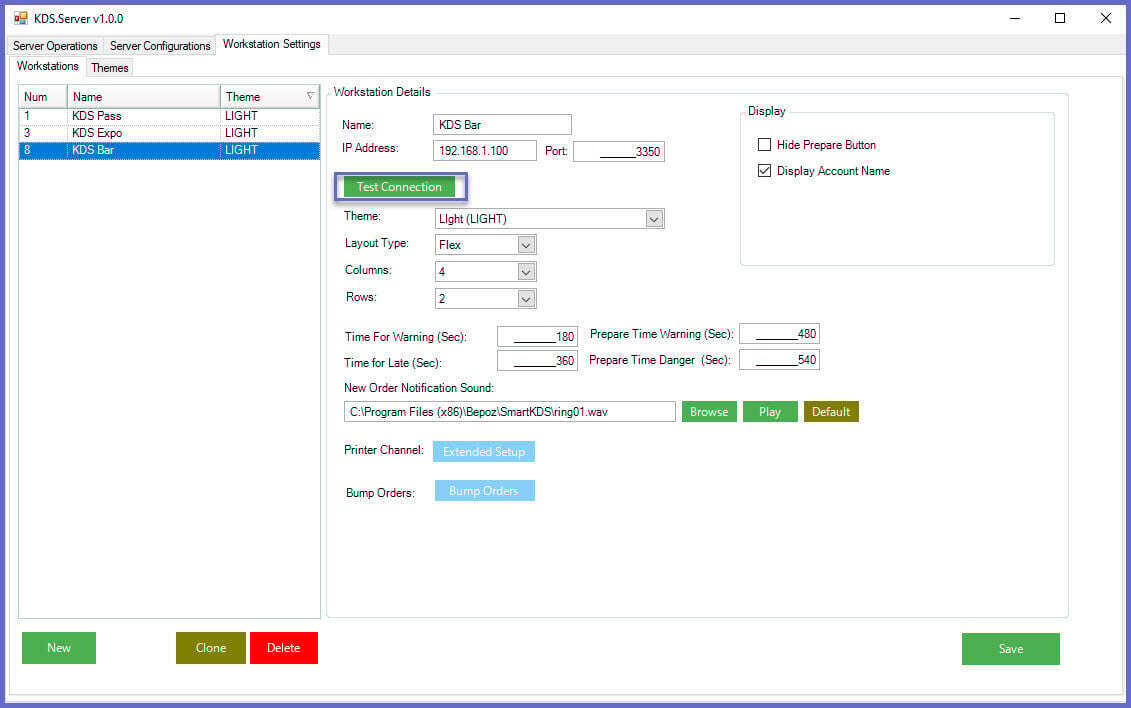Create a new workstation with New
Viewport: 1131px width, 708px height.
(x=59, y=648)
